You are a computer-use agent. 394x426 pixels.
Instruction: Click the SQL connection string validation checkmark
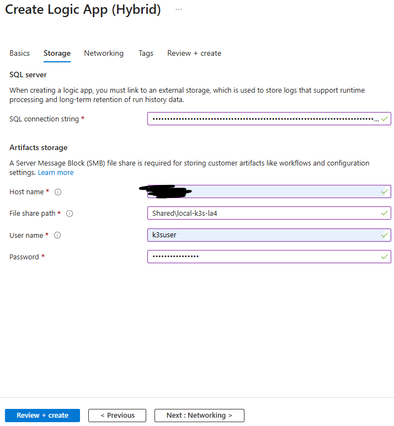click(x=384, y=119)
